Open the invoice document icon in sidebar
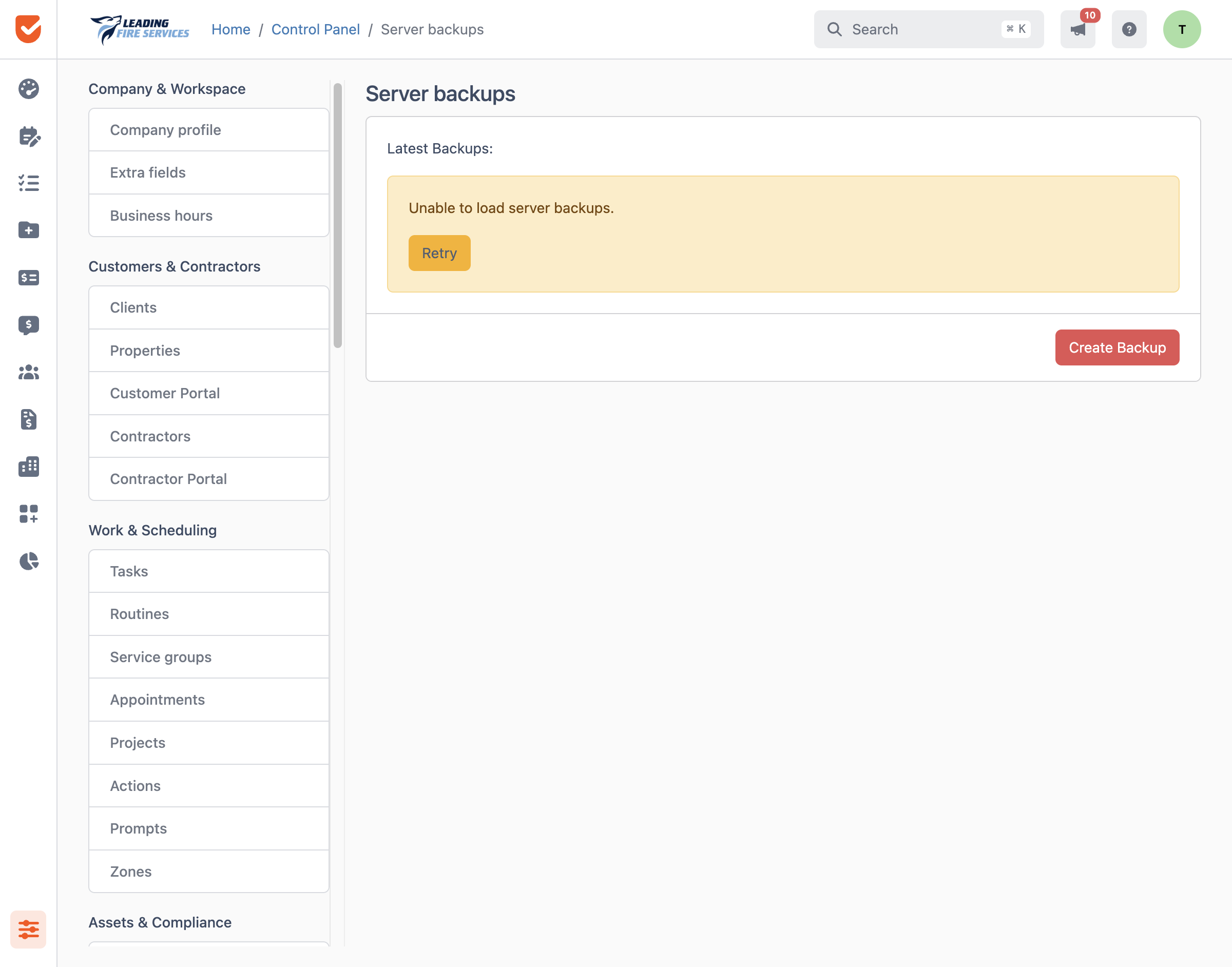The image size is (1232, 967). pos(28,419)
